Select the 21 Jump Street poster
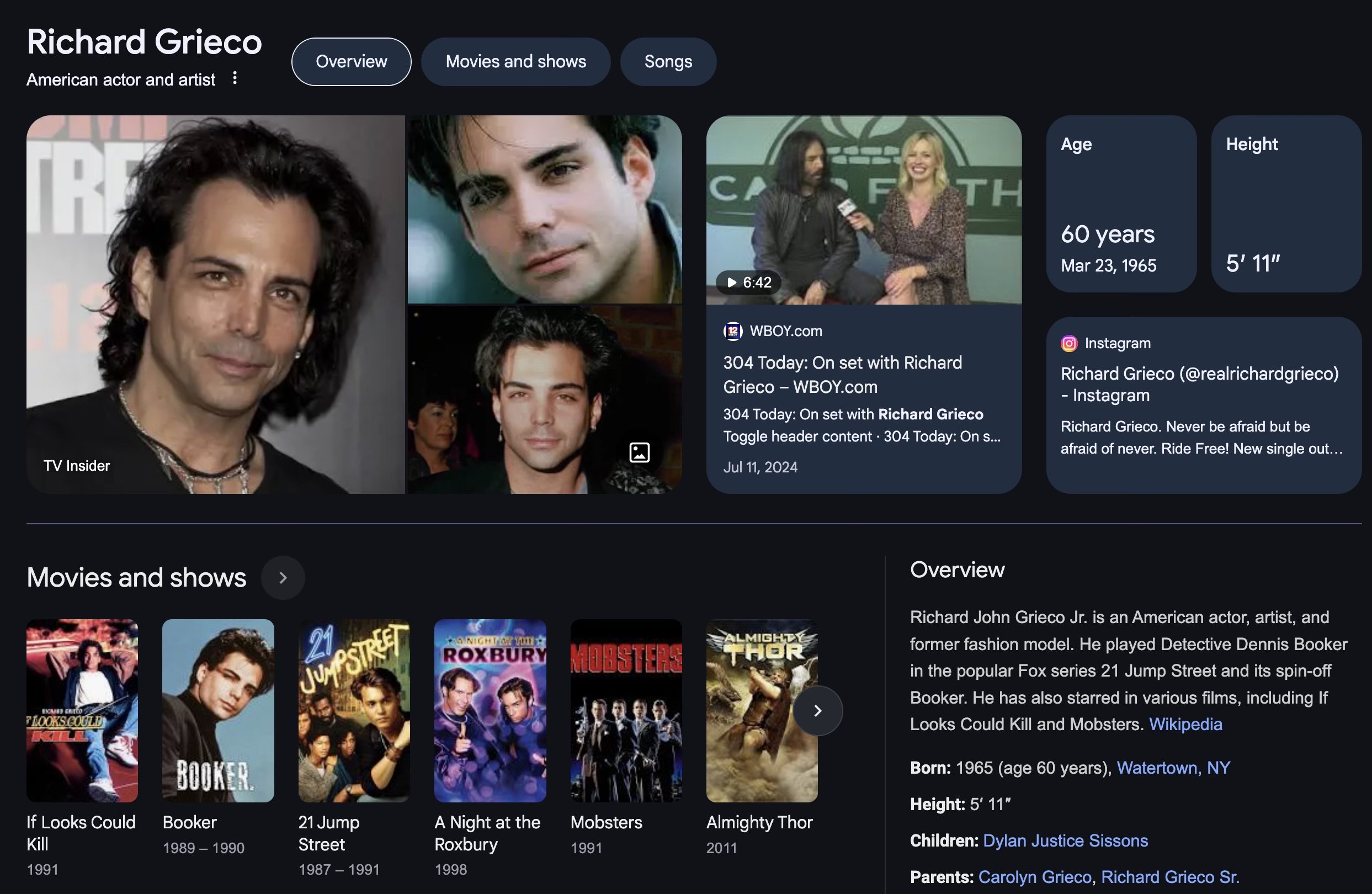Screen dimensions: 1372x894 point(354,710)
